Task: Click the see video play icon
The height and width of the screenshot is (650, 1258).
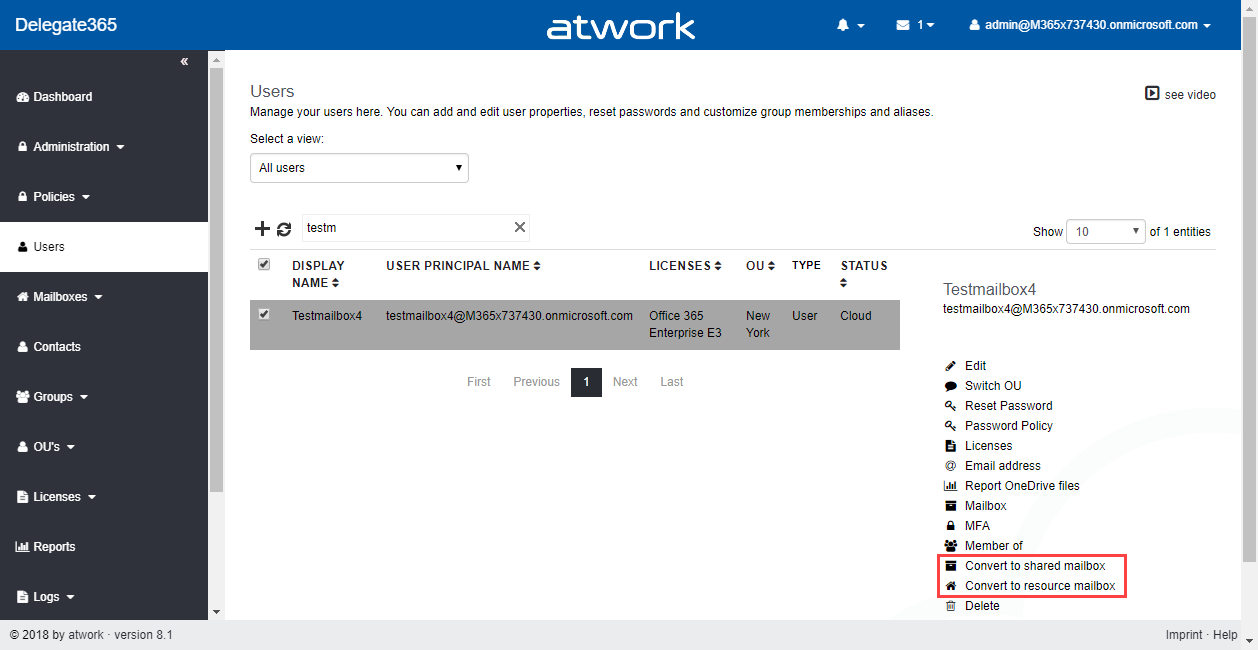Action: [x=1152, y=94]
